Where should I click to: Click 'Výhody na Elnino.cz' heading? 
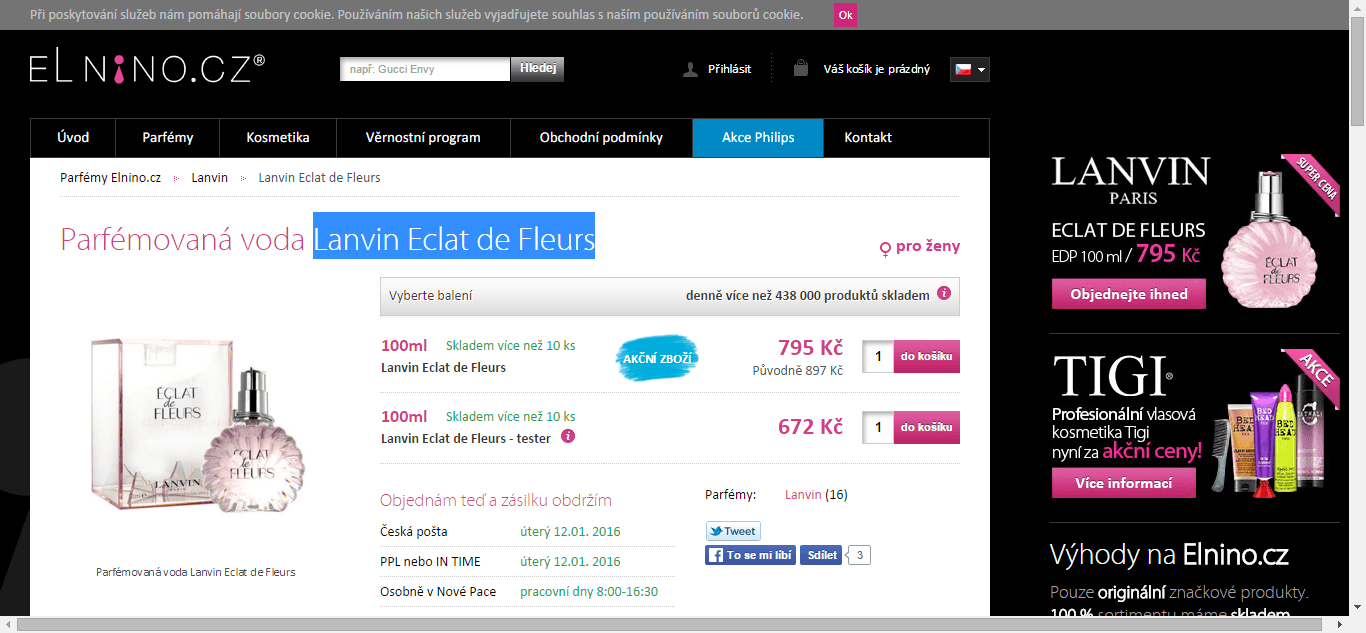tap(1169, 555)
